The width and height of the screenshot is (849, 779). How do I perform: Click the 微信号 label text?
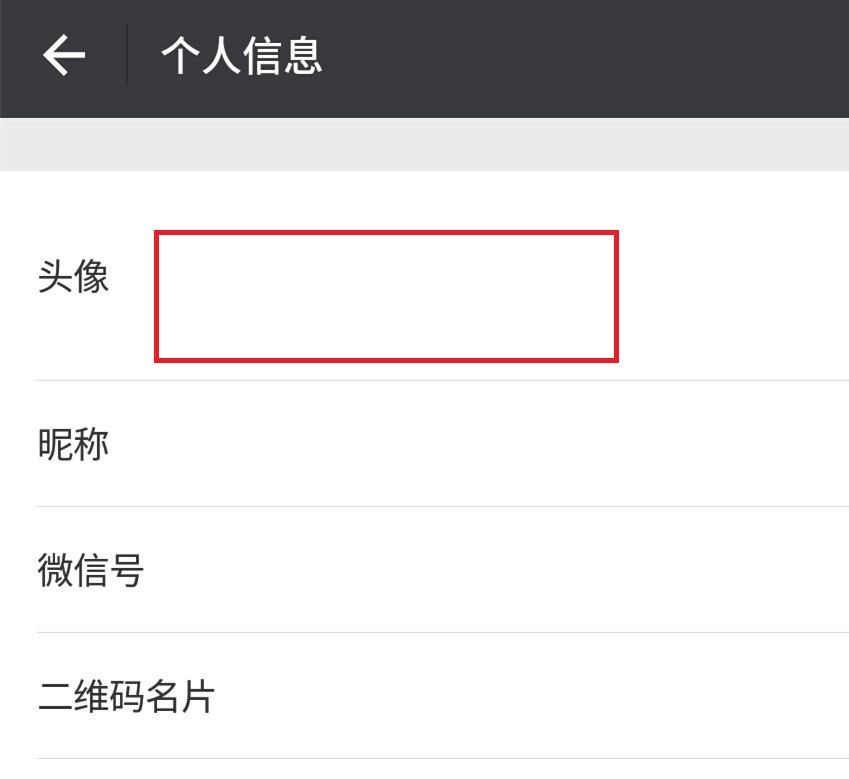click(90, 569)
